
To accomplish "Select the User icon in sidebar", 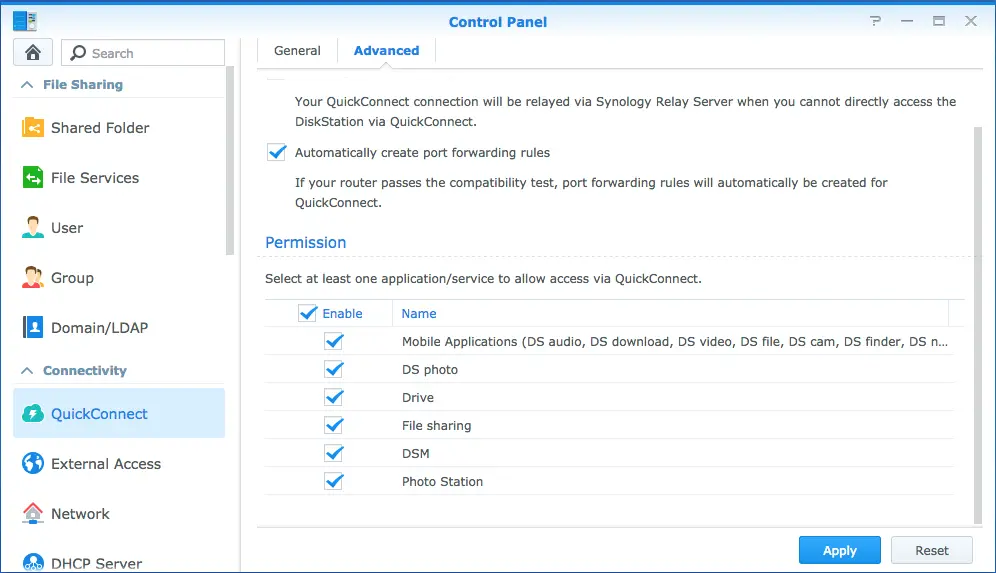I will tap(33, 228).
